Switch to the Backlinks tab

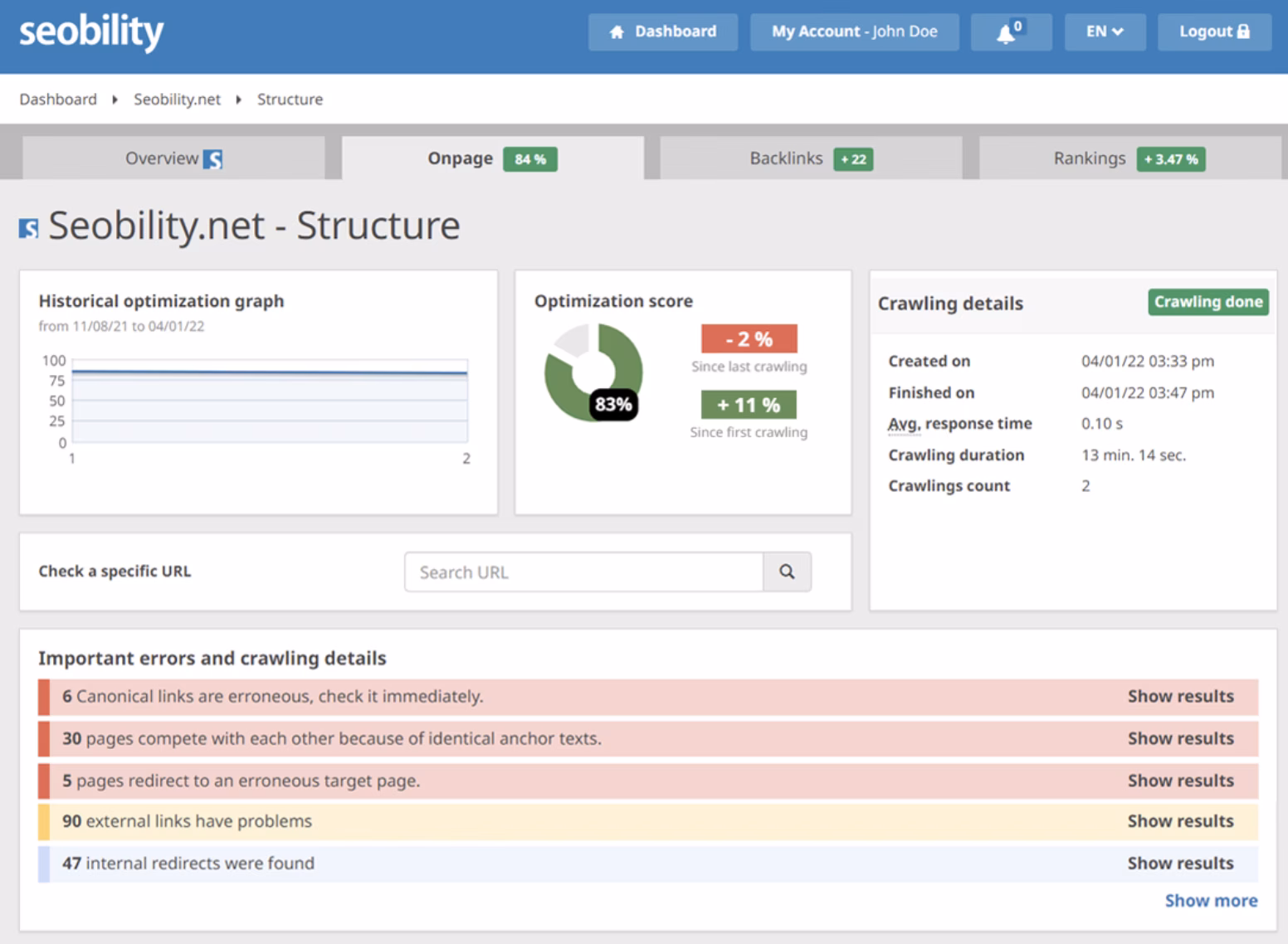(810, 158)
